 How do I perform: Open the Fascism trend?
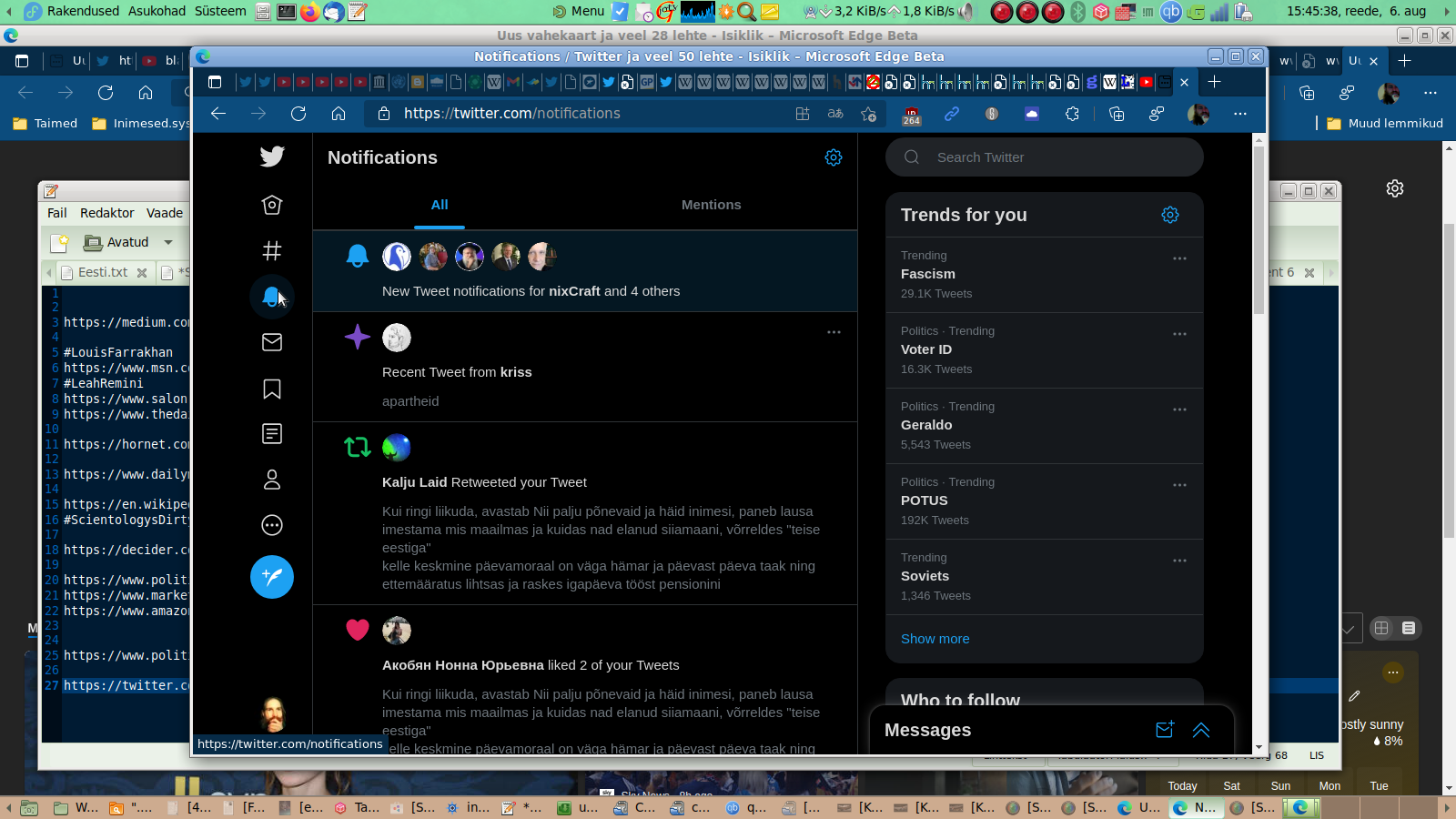(x=1045, y=275)
